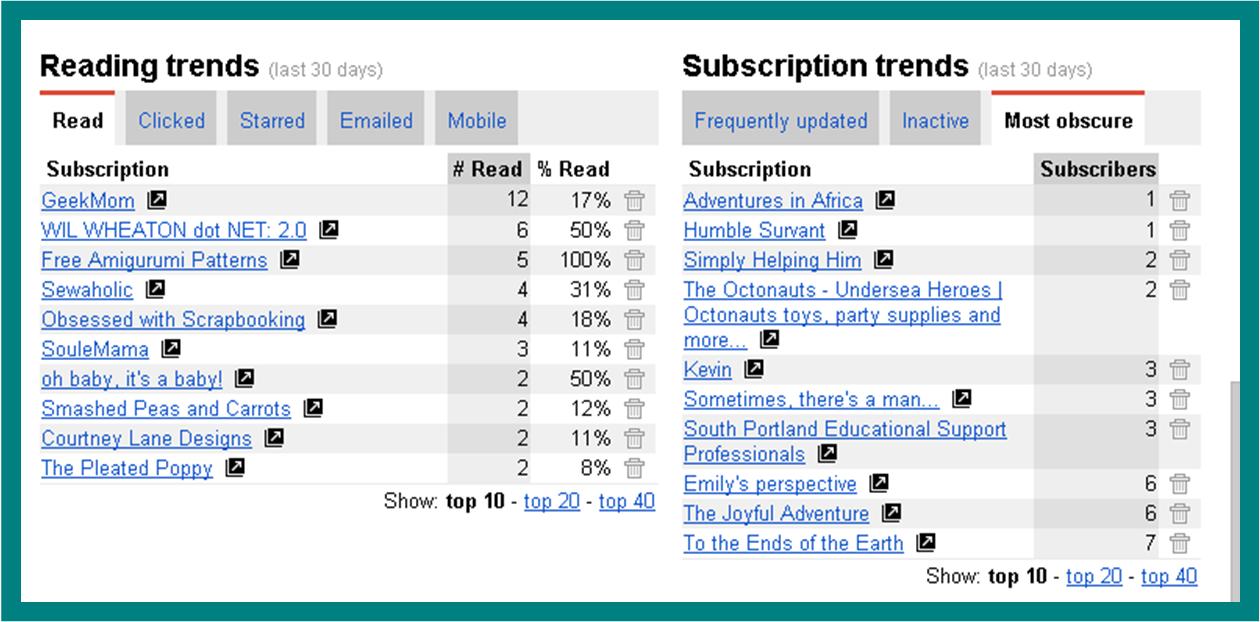Open WIL WHEATON dot NET external link icon

[x=328, y=230]
